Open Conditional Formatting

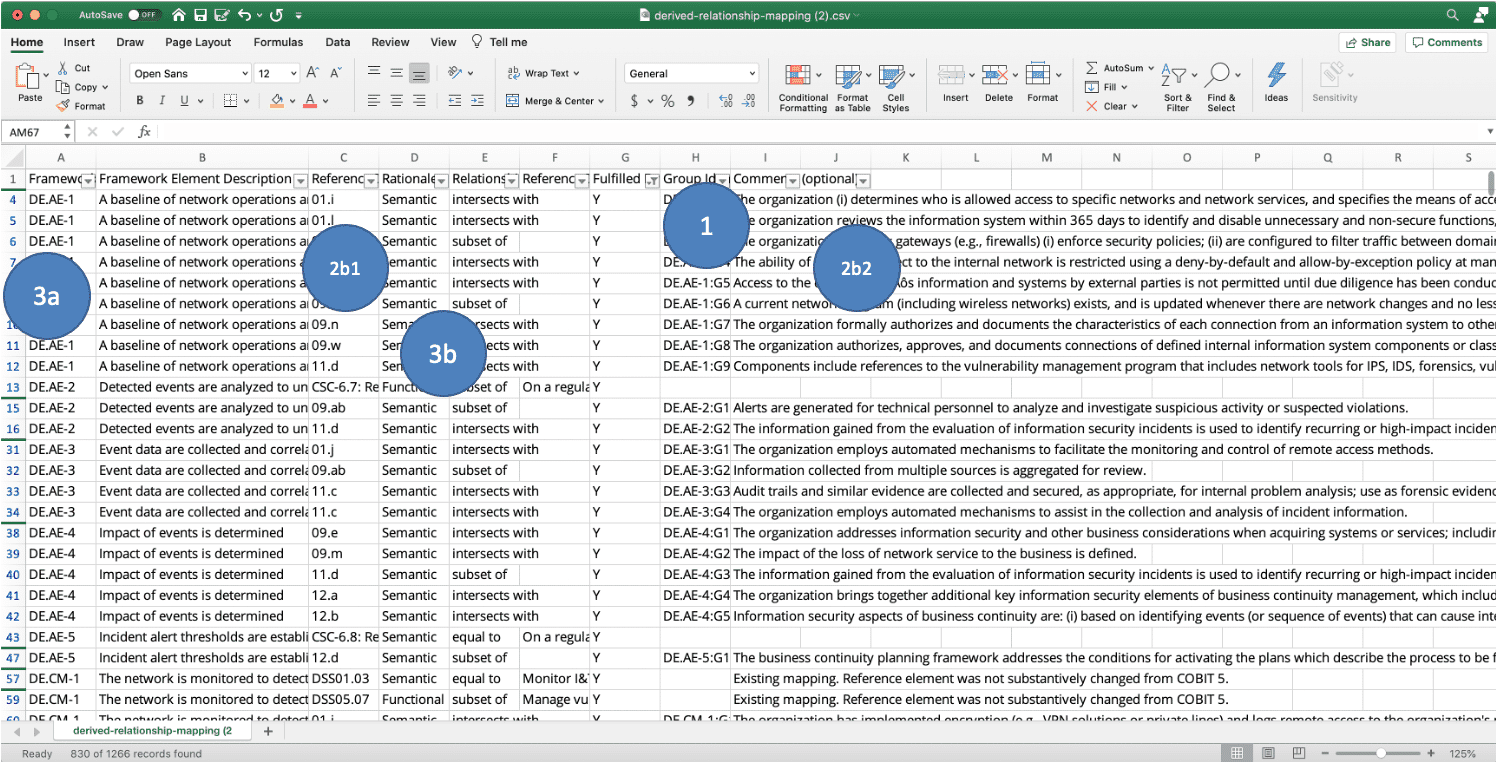[803, 88]
